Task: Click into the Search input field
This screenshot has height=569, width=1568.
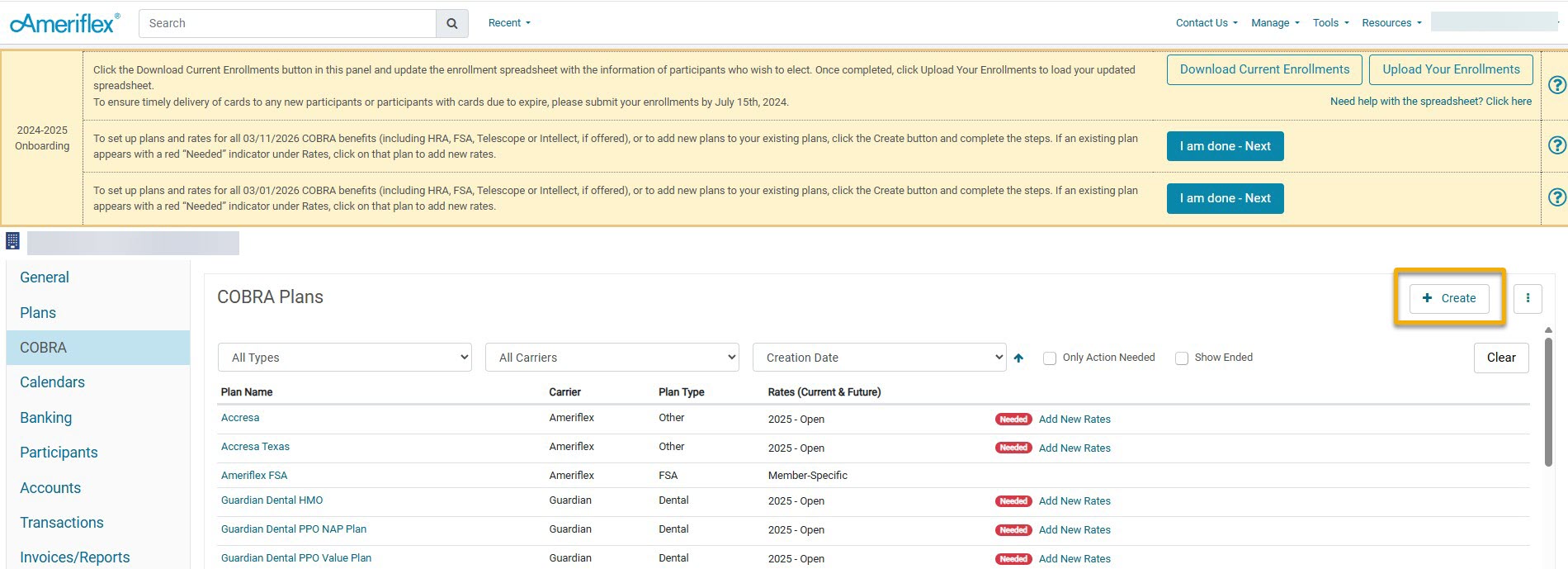Action: click(287, 24)
